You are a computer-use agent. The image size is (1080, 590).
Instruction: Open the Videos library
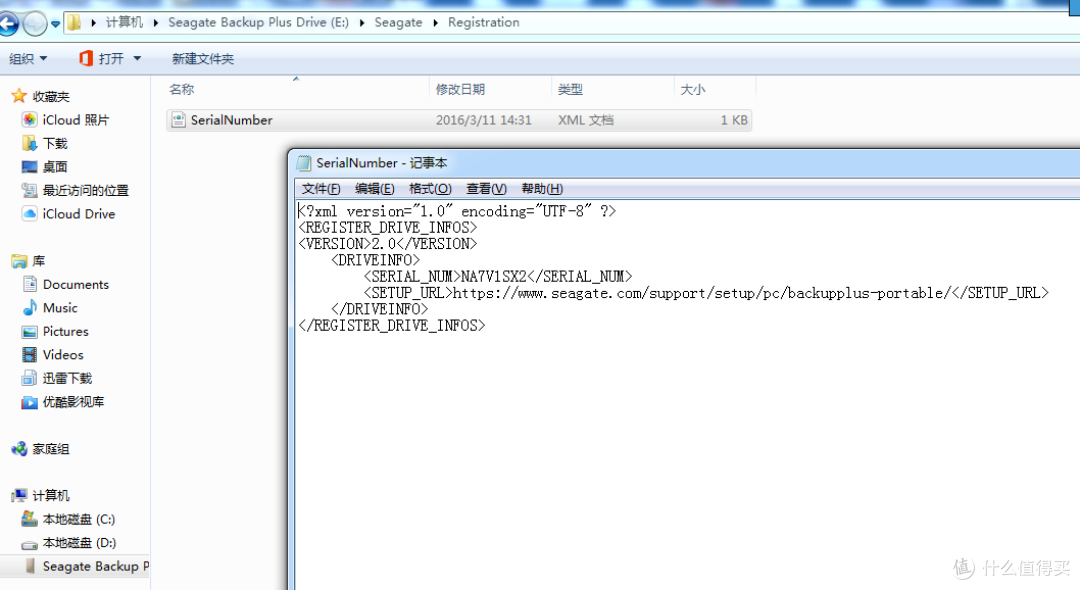click(x=63, y=355)
